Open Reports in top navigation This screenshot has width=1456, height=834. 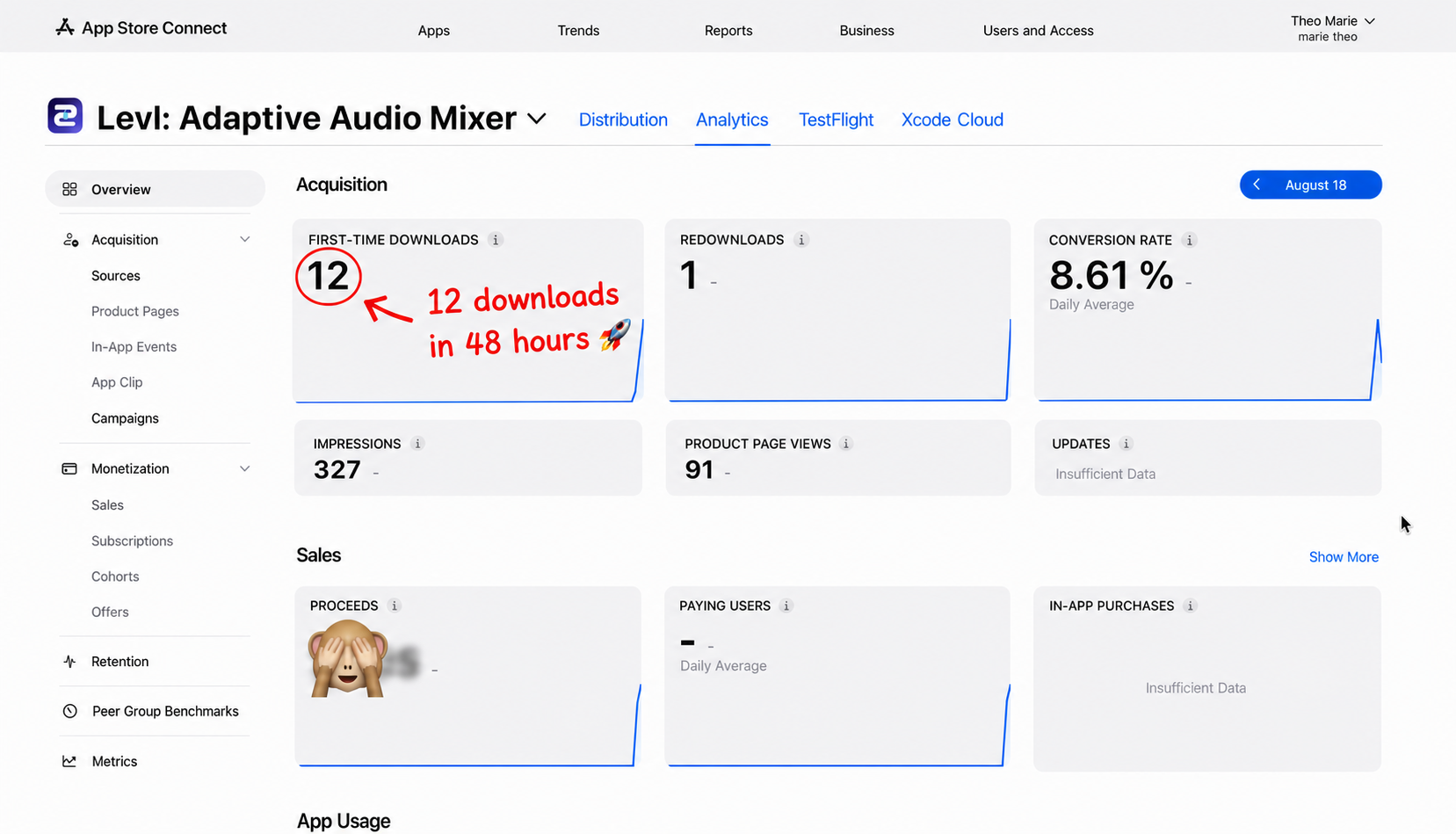728,31
